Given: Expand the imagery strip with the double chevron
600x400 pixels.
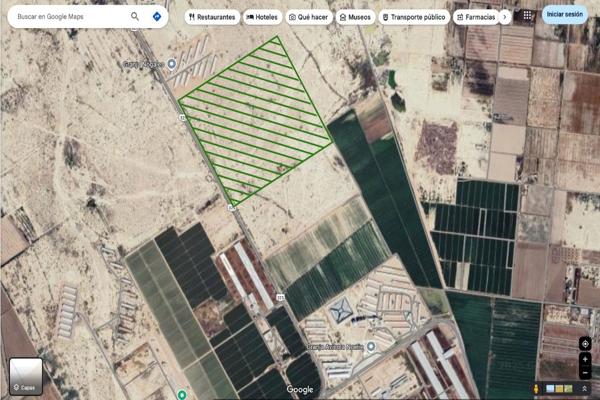Looking at the screenshot, I should tap(584, 388).
